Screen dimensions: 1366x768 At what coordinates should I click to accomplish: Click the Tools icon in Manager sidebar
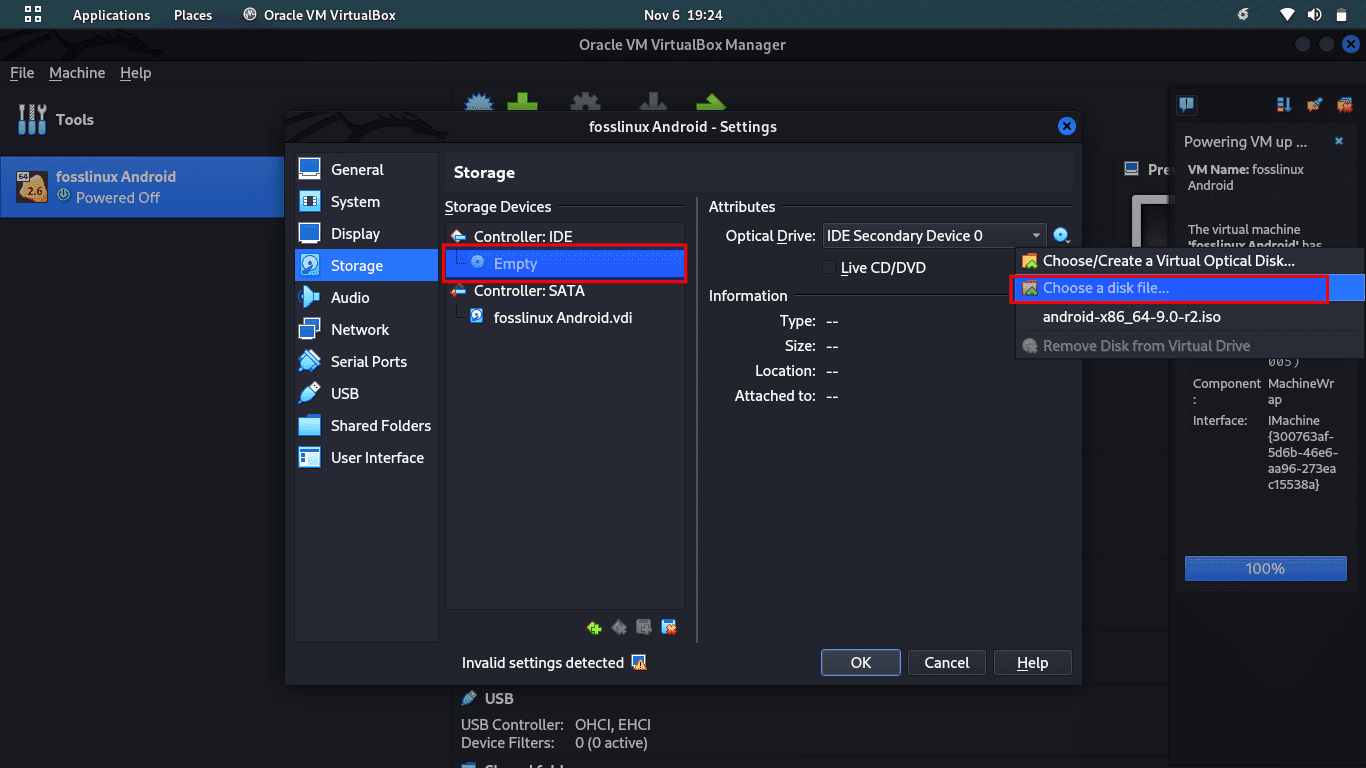pos(33,119)
